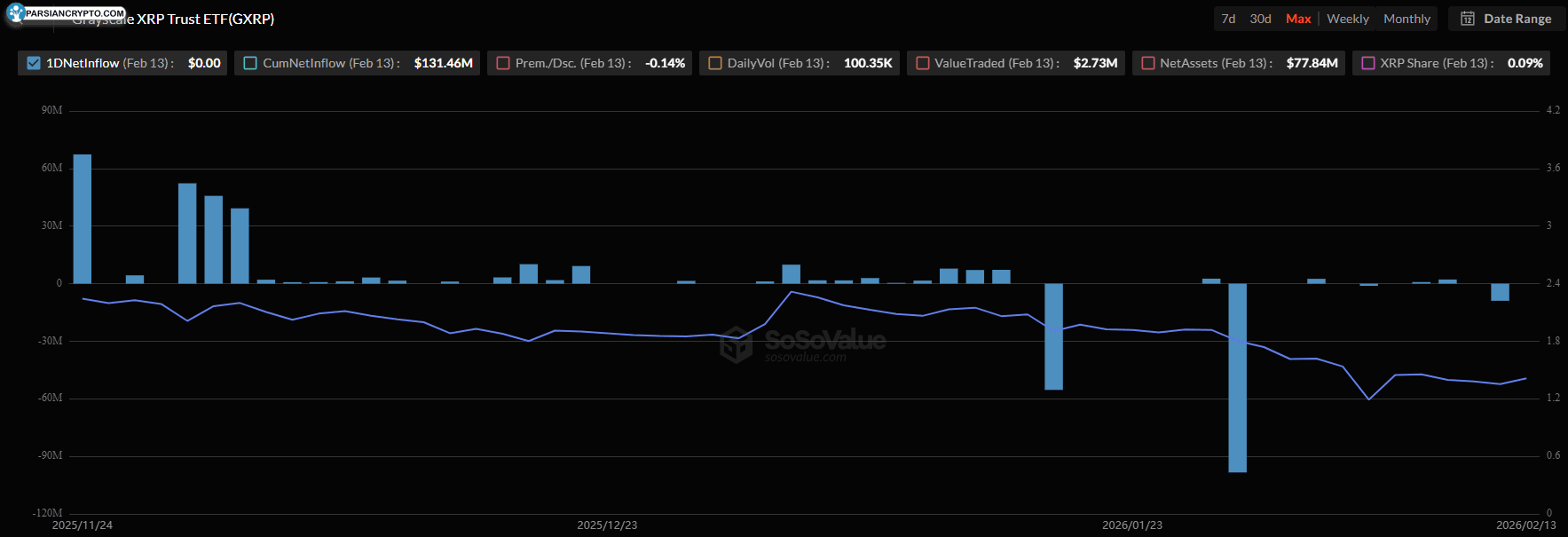The height and width of the screenshot is (537, 1568).
Task: Click the 2026/02/13 x-axis date label
Action: 1526,525
